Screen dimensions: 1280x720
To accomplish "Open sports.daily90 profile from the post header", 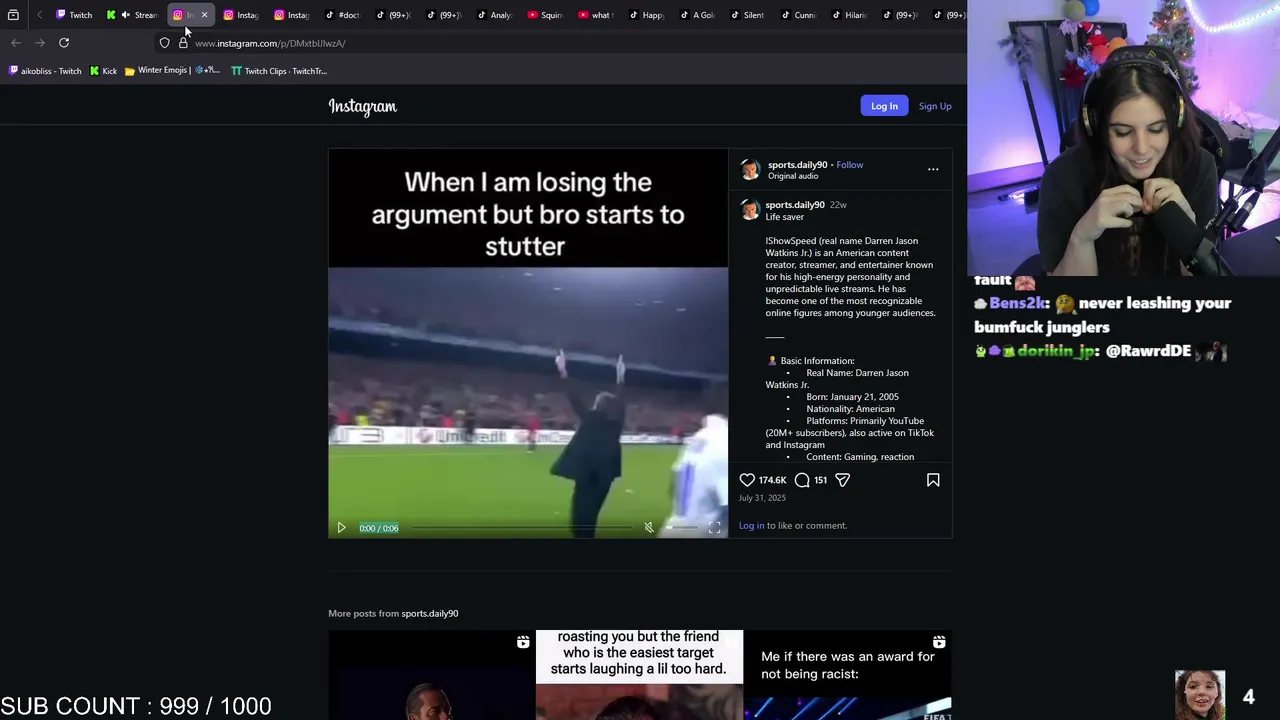I will coord(797,165).
